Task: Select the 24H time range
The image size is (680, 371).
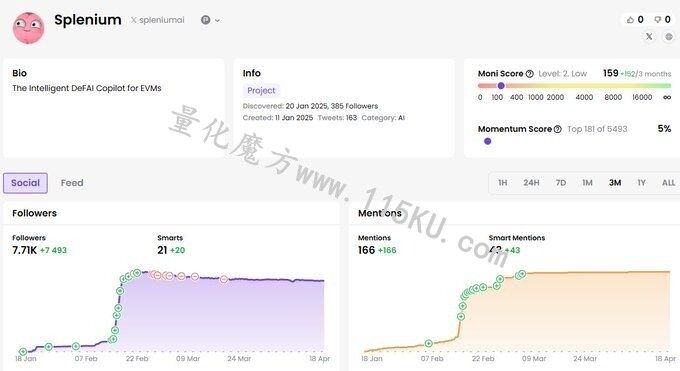Action: (531, 183)
